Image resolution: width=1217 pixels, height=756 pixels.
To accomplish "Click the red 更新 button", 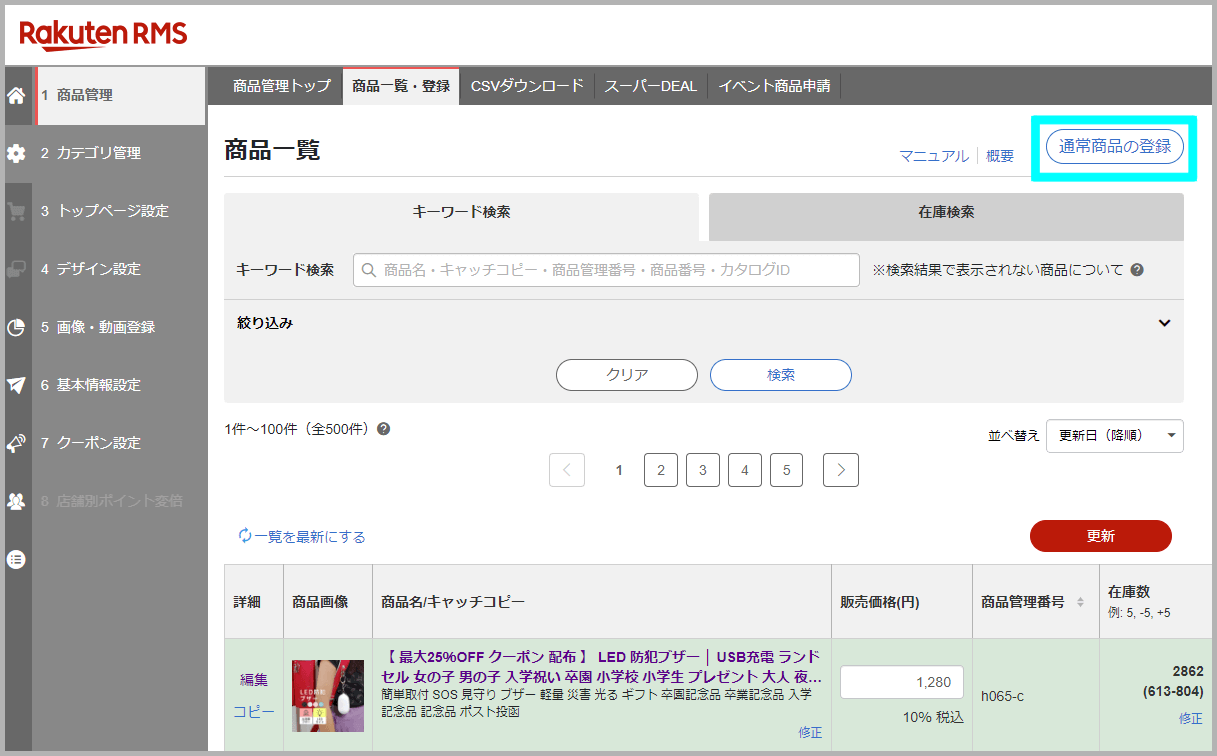I will tap(1101, 536).
